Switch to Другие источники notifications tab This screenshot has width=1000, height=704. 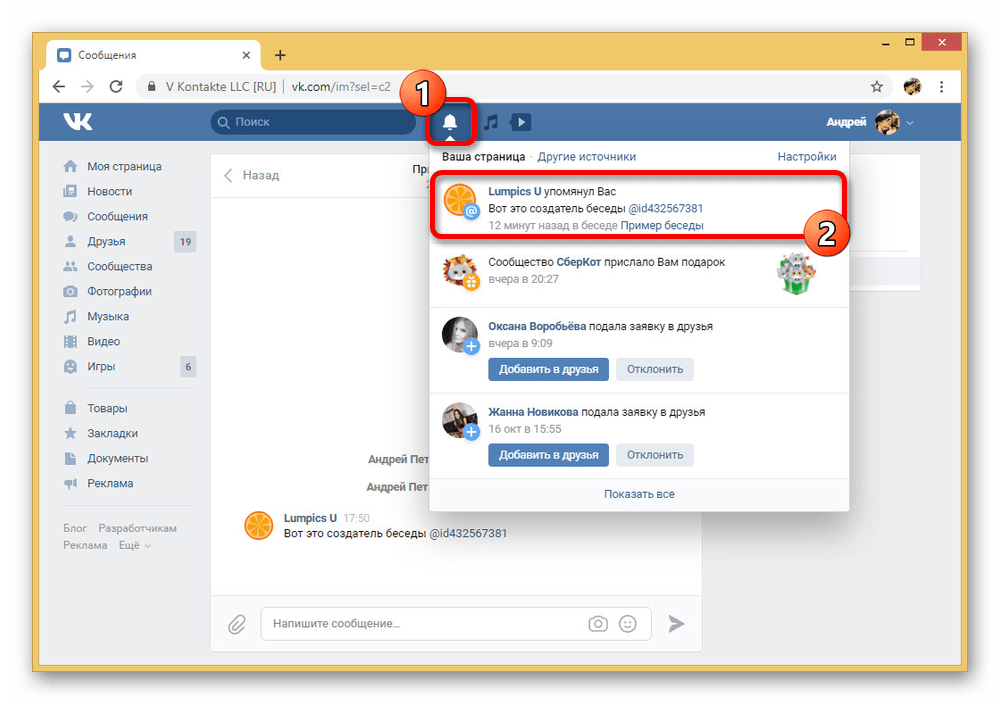coord(586,157)
